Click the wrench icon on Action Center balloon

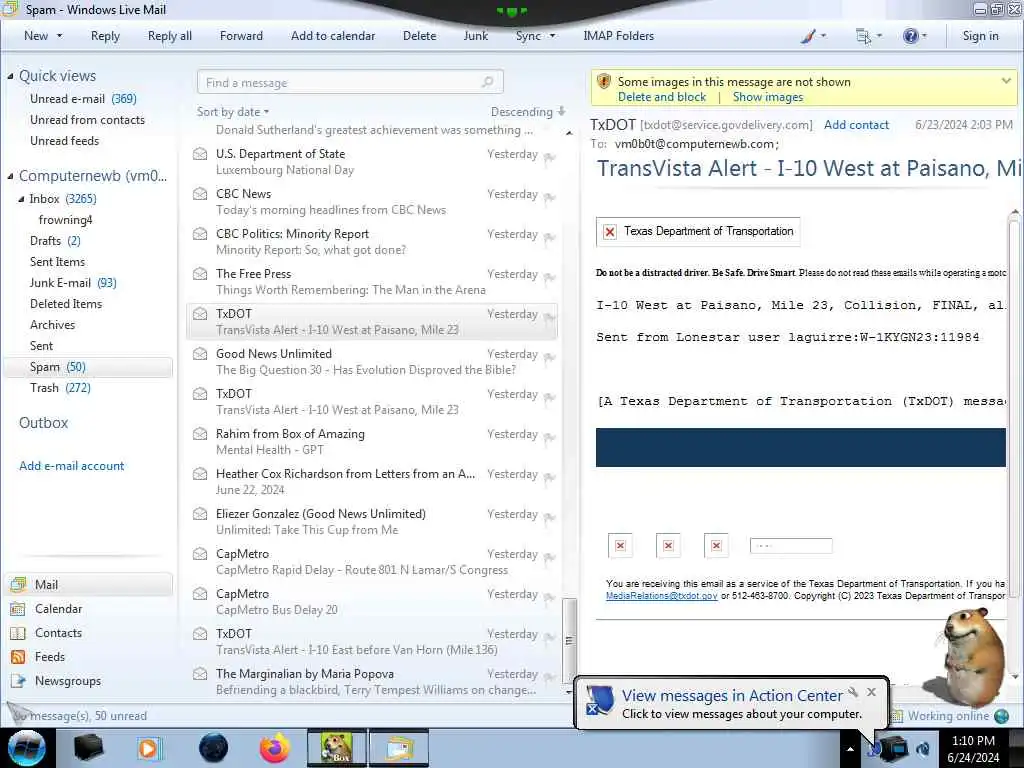click(x=853, y=692)
